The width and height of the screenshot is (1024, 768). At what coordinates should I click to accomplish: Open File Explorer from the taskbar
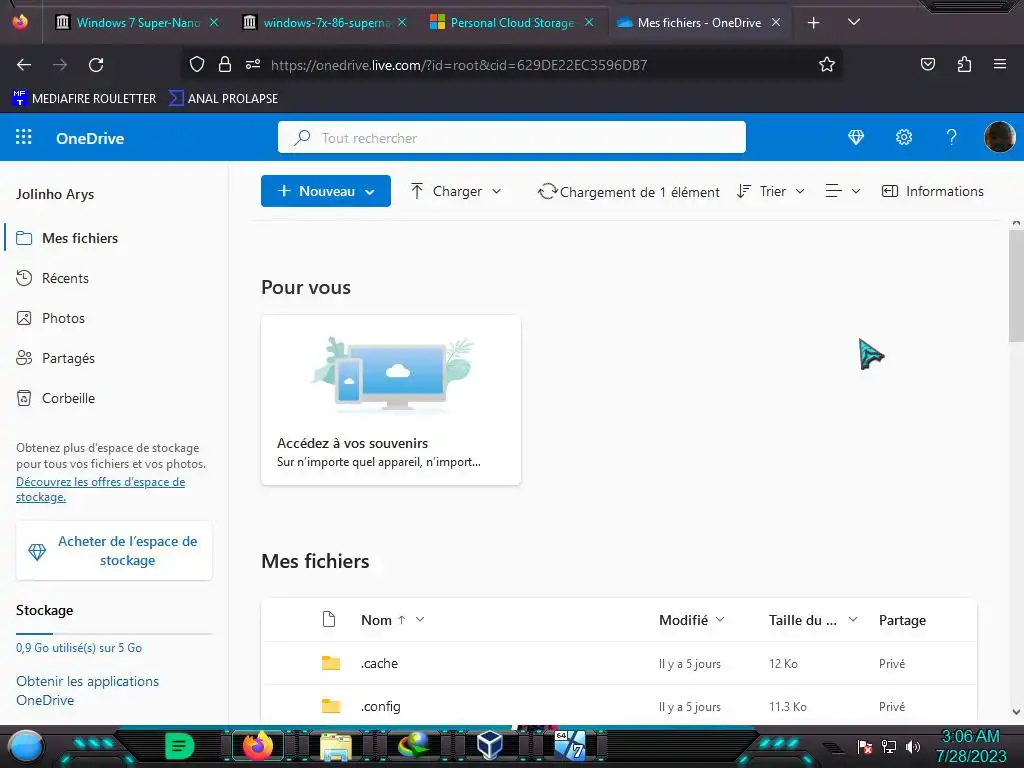click(x=336, y=746)
